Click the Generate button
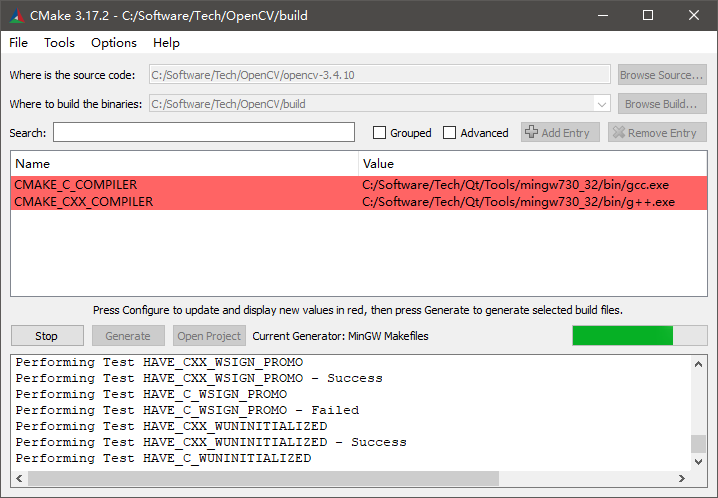 [x=128, y=336]
